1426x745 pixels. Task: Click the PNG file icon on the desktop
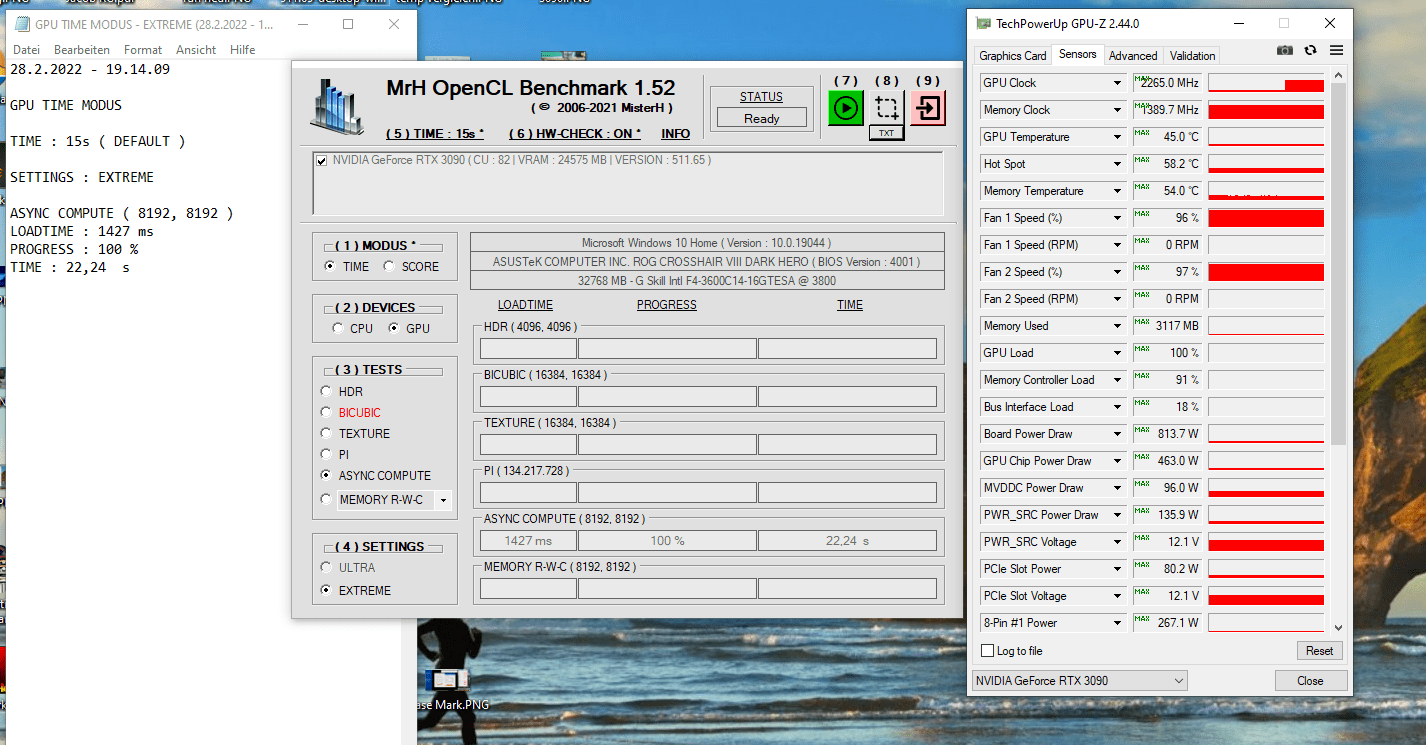(x=446, y=681)
